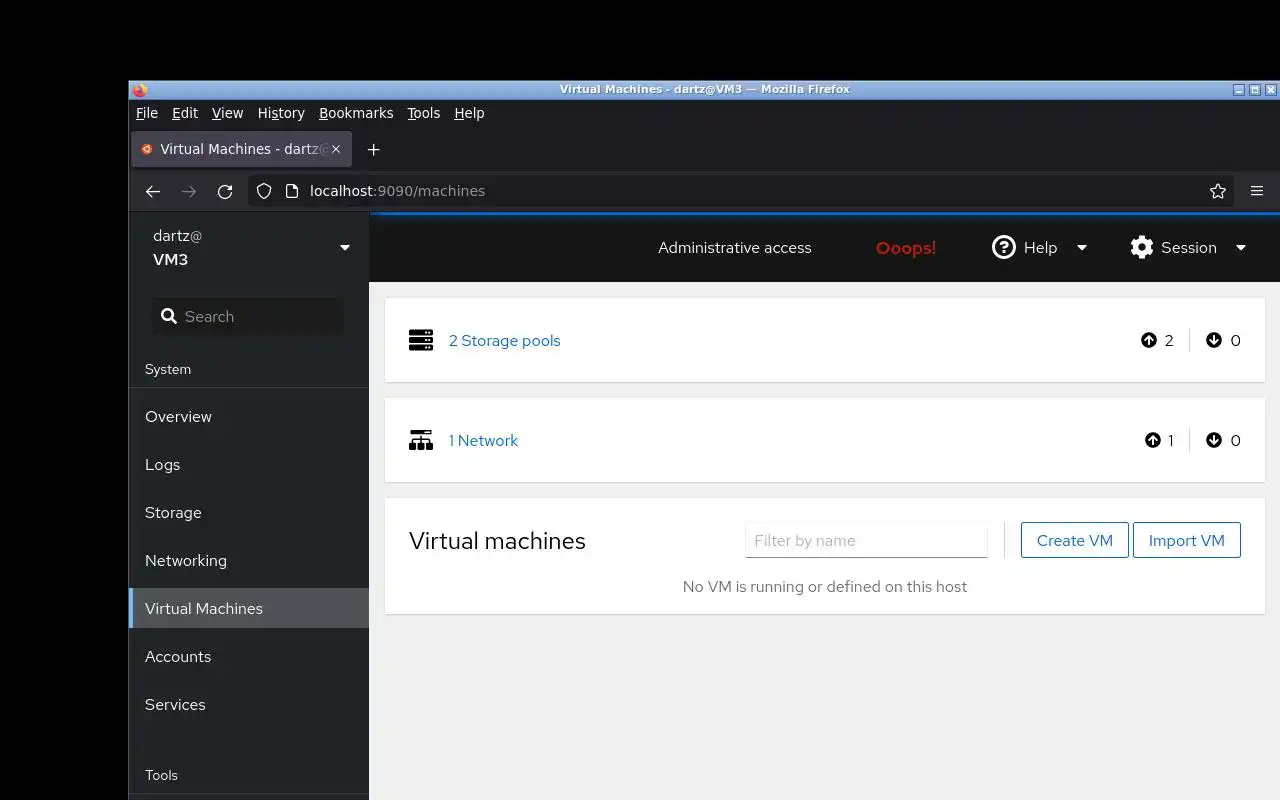Click the Virtual machines heading
The width and height of the screenshot is (1280, 800).
[497, 541]
